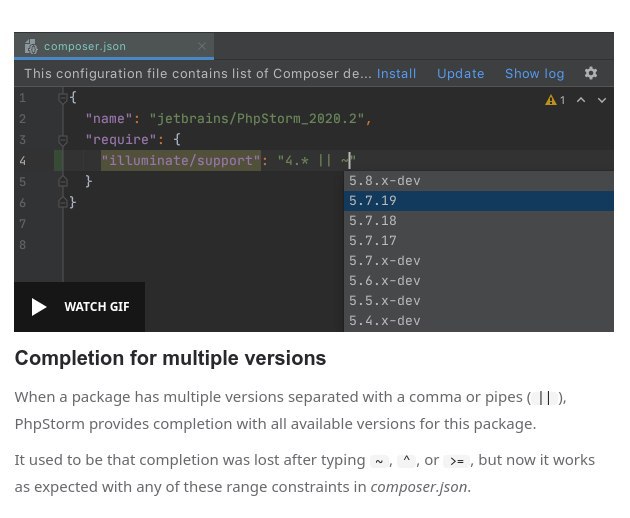Click the "require" key on line 3
This screenshot has width=630, height=518.
point(121,140)
